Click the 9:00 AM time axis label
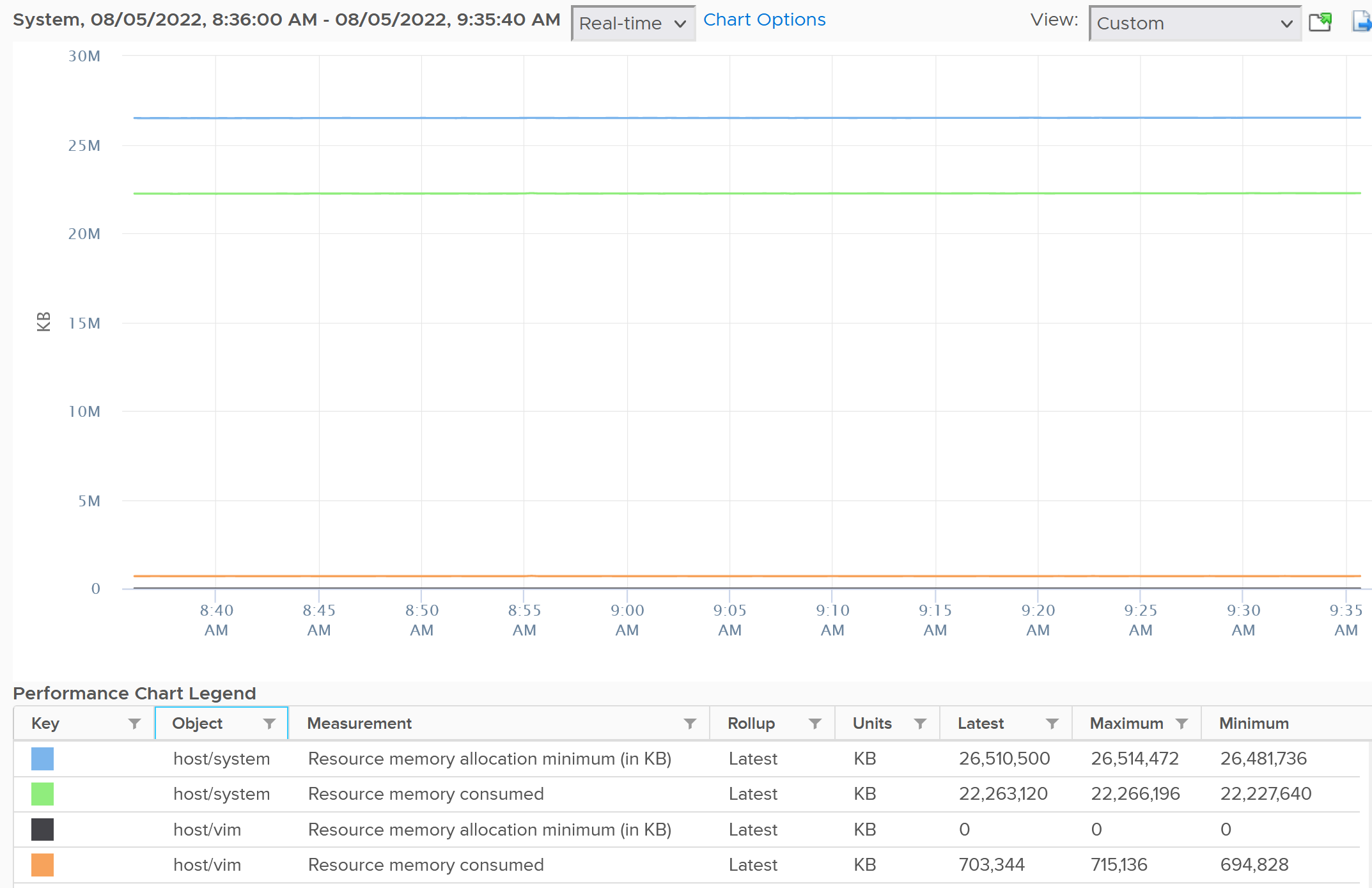 pos(627,620)
